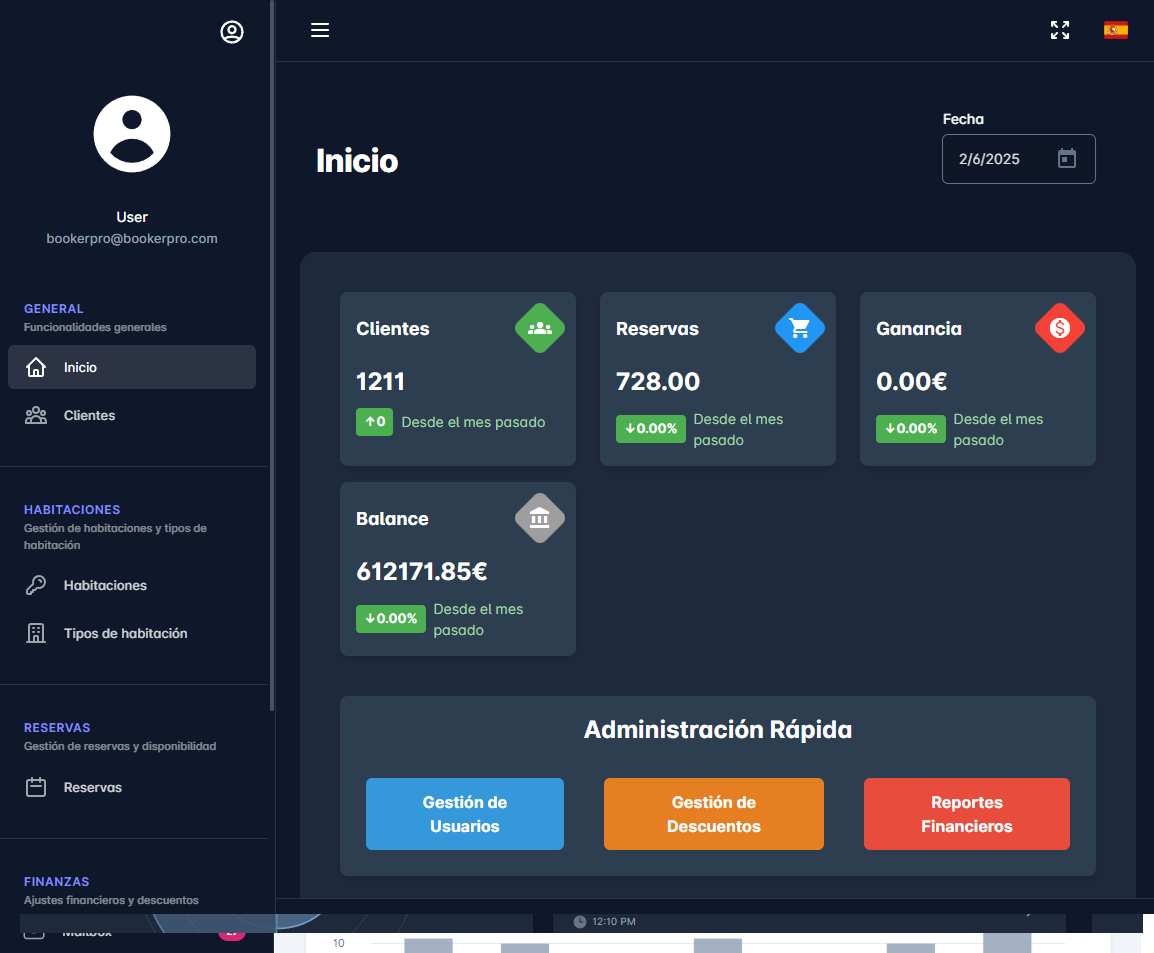Click the green Clientes group icon

pos(540,328)
